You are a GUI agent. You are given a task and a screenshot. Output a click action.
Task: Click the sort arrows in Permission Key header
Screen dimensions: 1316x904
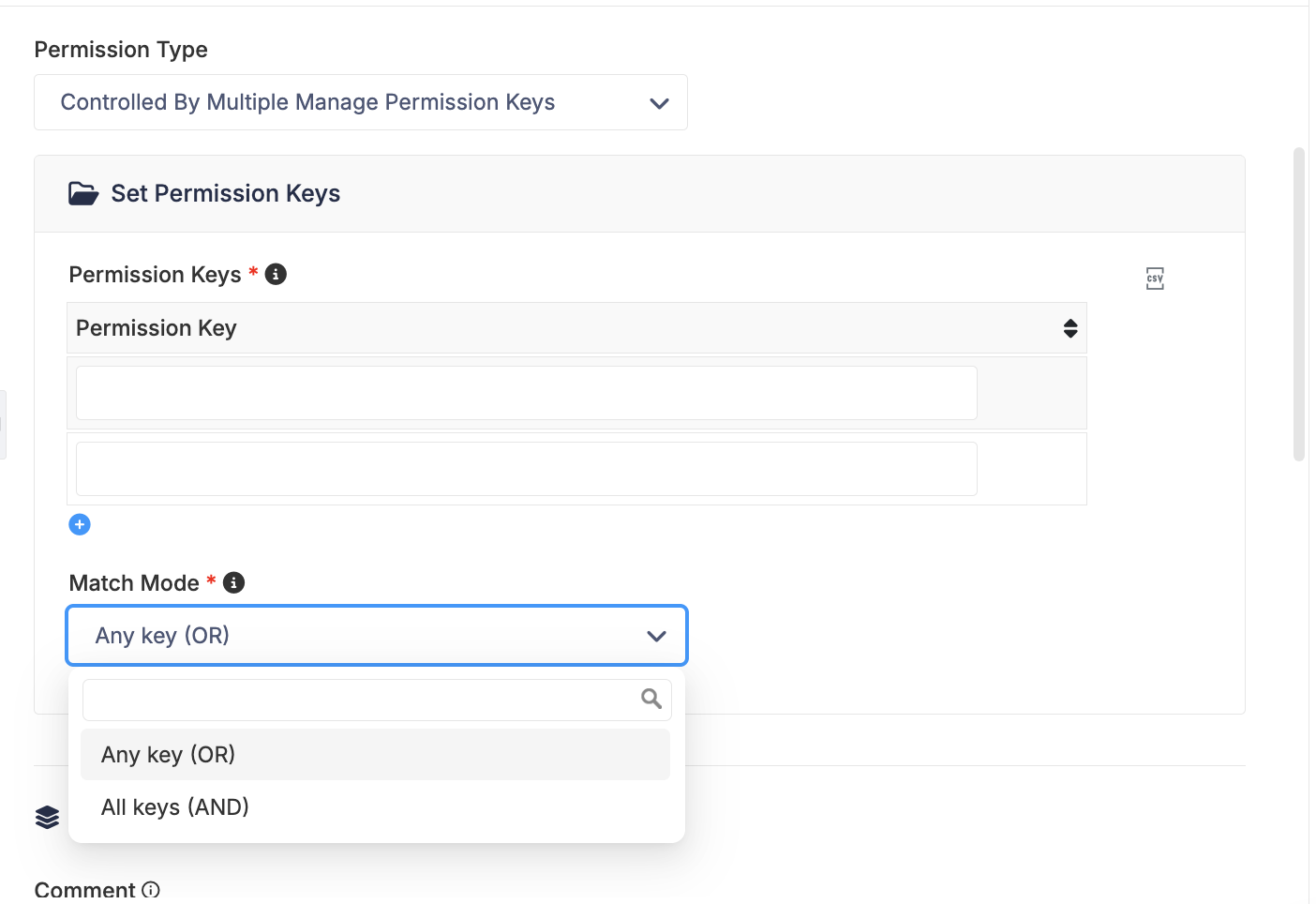pos(1070,328)
